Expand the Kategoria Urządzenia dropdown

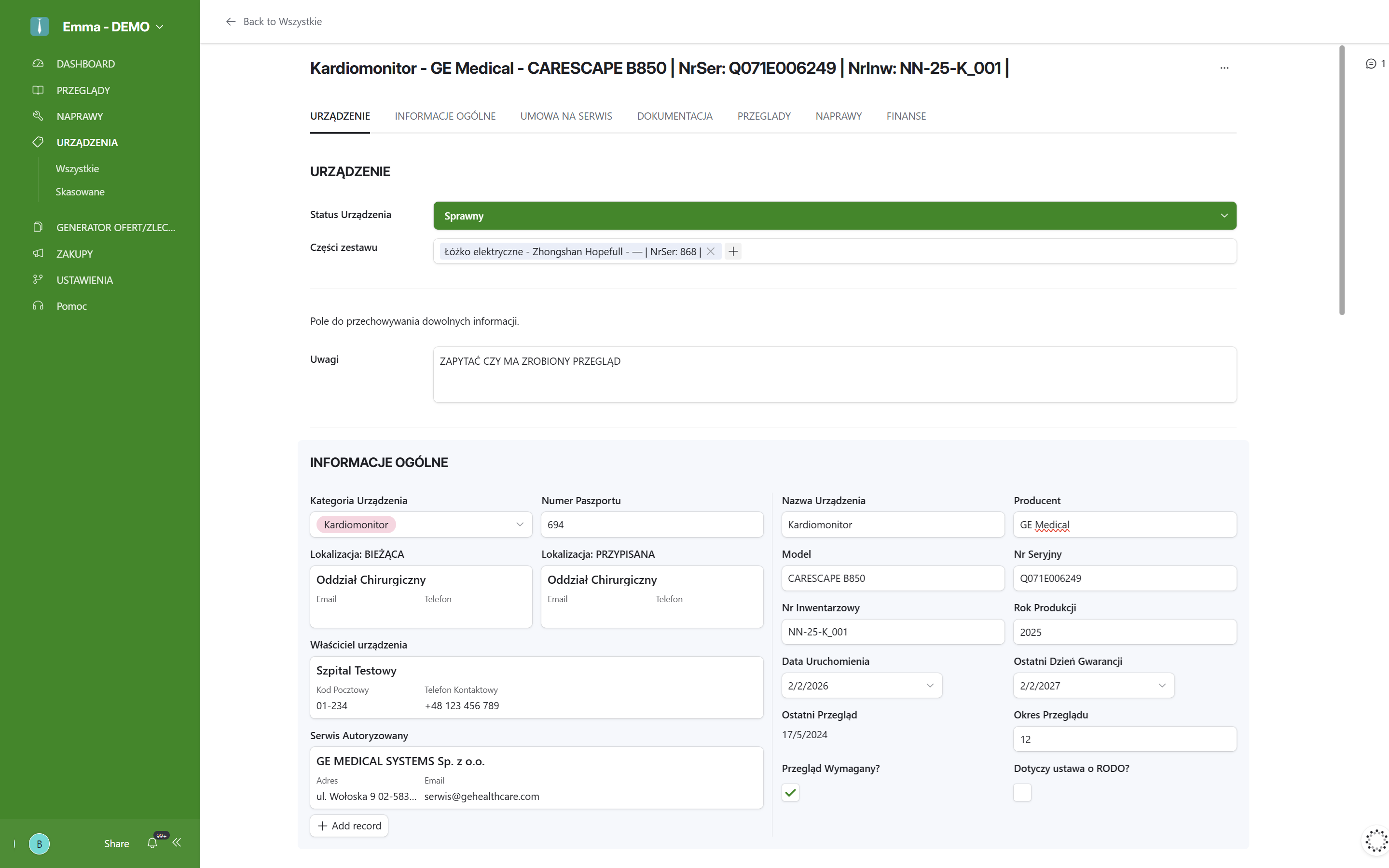[x=520, y=524]
